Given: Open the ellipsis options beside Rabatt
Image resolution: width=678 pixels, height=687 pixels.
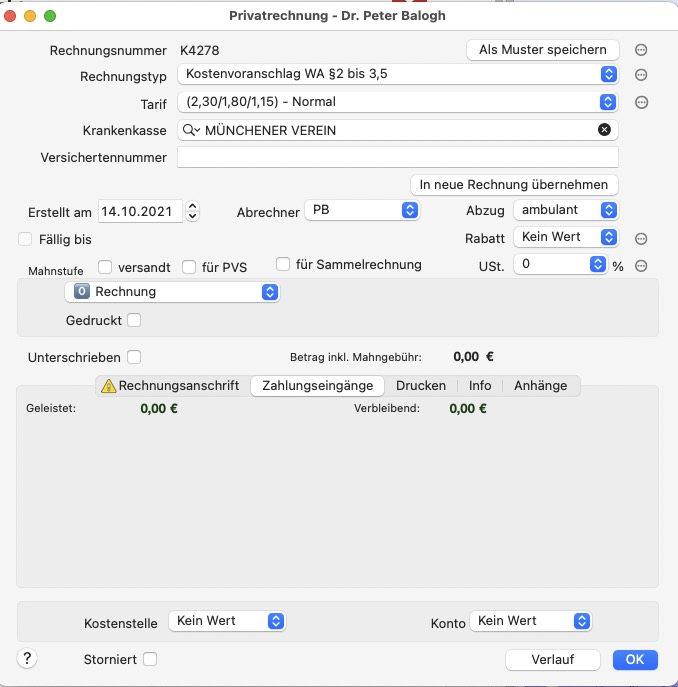Looking at the screenshot, I should pos(641,239).
